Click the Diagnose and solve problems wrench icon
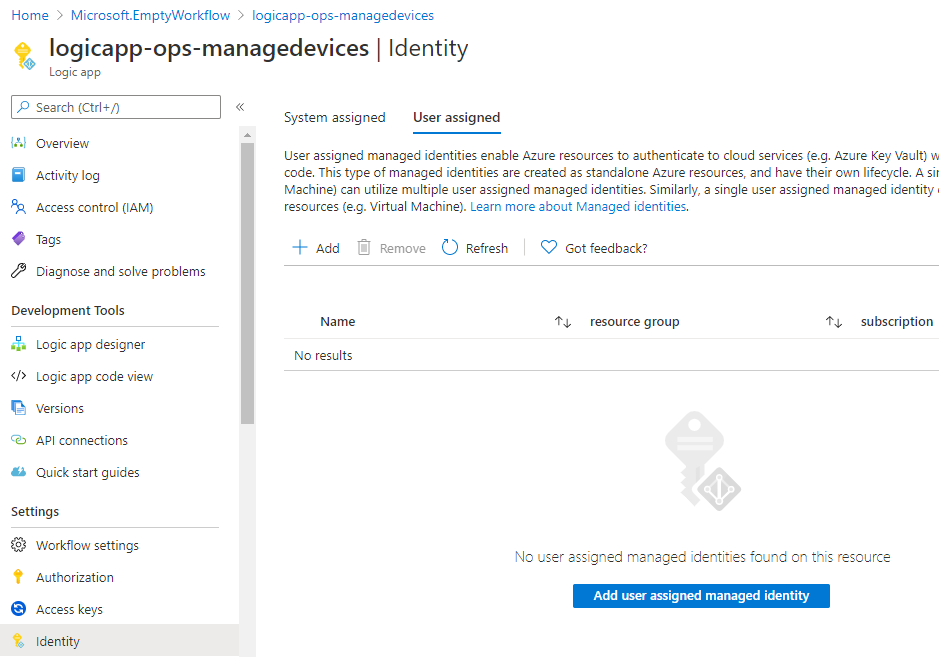Image resolution: width=939 pixels, height=657 pixels. pyautogui.click(x=19, y=271)
